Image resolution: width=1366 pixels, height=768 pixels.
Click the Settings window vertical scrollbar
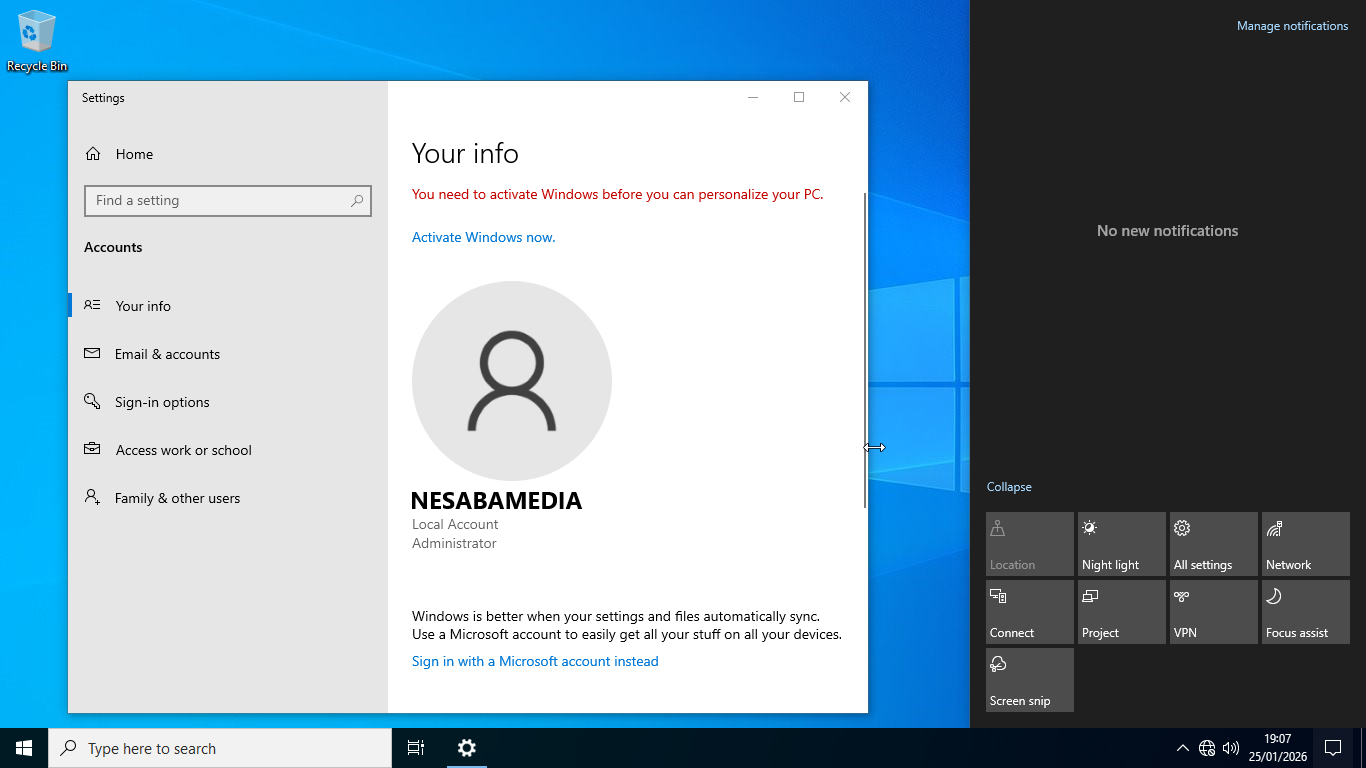point(865,350)
